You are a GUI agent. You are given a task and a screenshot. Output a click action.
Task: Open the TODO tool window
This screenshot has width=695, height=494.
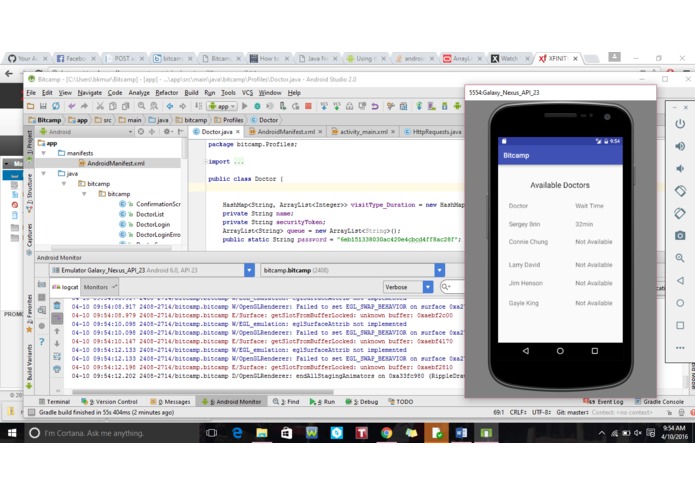pyautogui.click(x=401, y=401)
